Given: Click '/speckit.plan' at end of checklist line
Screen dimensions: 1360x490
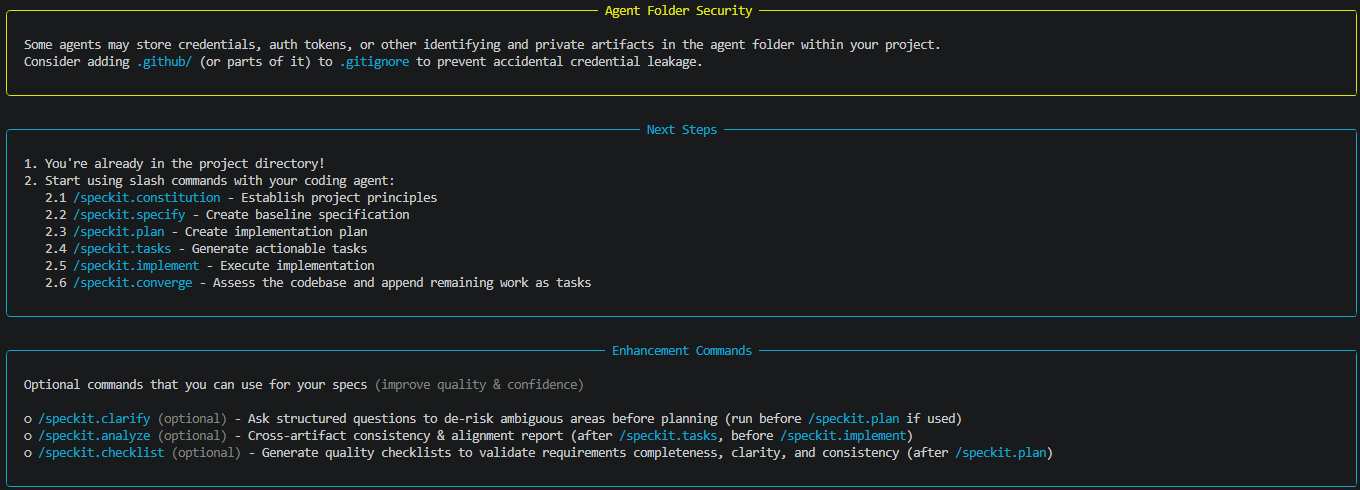Looking at the screenshot, I should coord(1000,453).
